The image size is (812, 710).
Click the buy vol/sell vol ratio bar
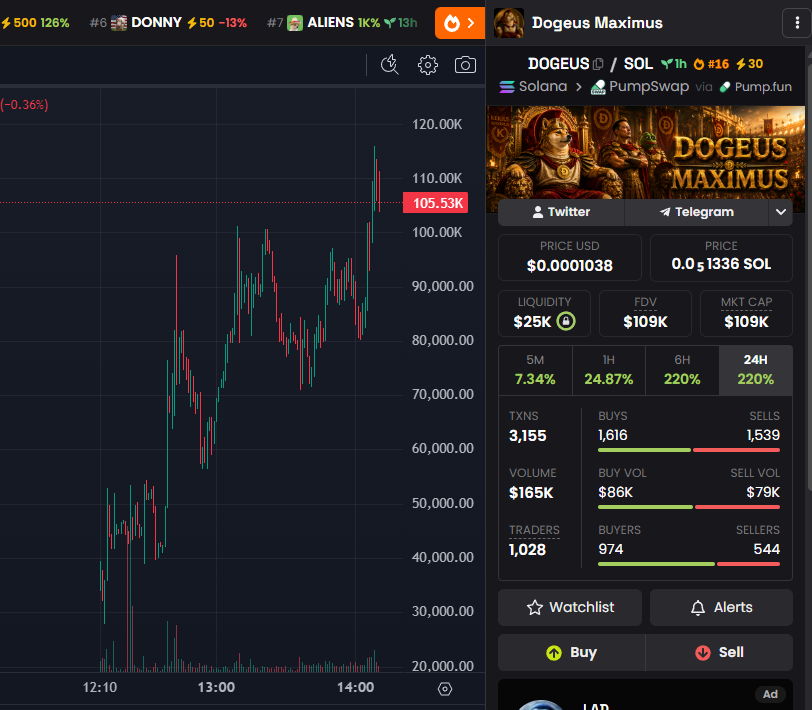(x=689, y=507)
